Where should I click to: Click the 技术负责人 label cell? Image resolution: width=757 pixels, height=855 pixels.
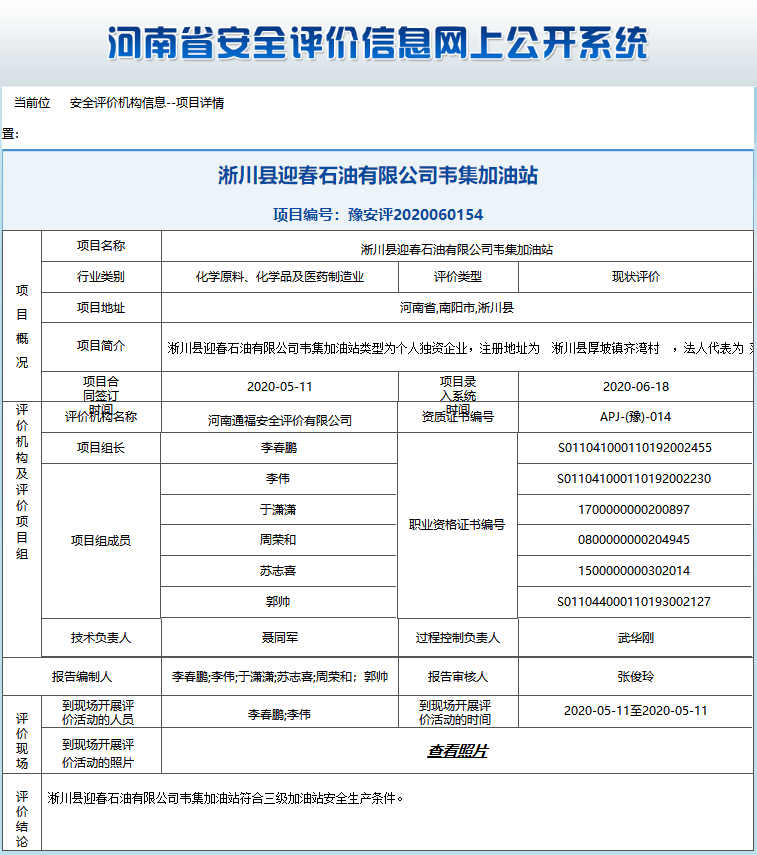pyautogui.click(x=101, y=637)
